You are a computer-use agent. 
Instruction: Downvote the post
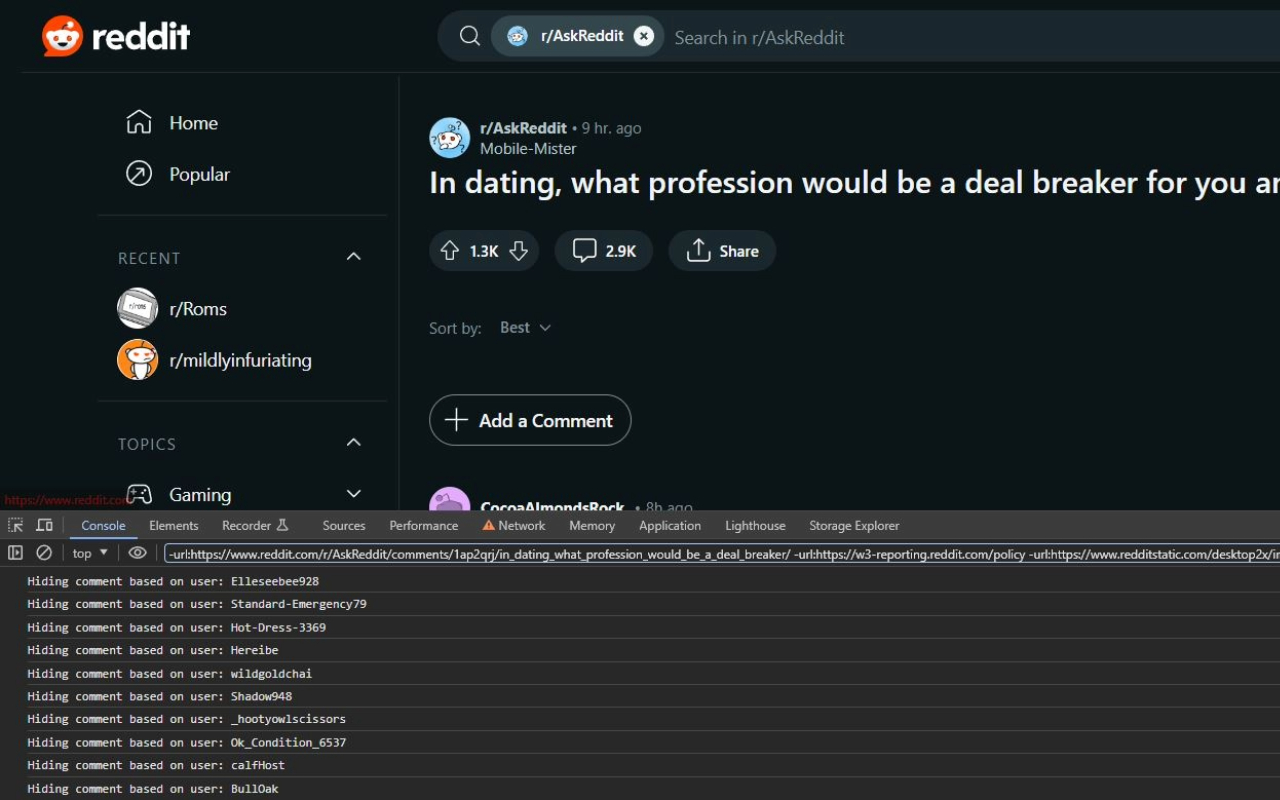tap(518, 251)
